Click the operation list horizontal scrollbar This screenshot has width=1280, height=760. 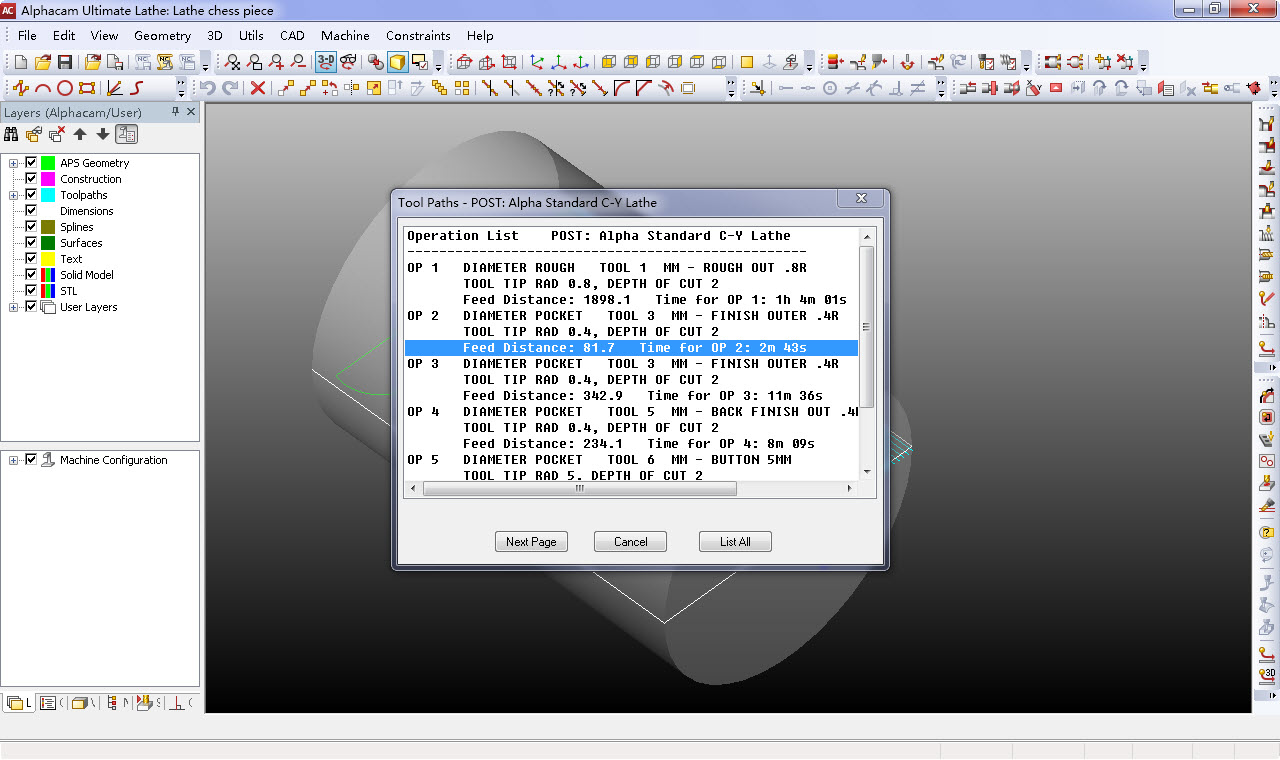click(x=631, y=489)
